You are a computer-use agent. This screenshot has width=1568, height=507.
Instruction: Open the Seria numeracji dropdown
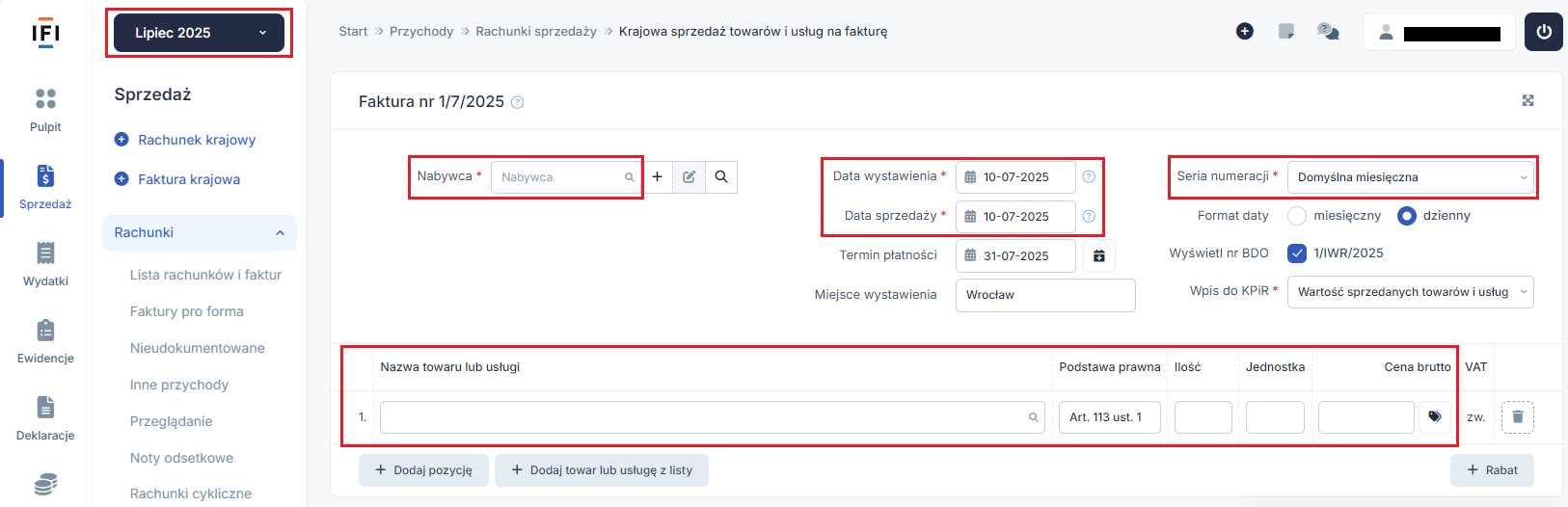coord(1410,177)
